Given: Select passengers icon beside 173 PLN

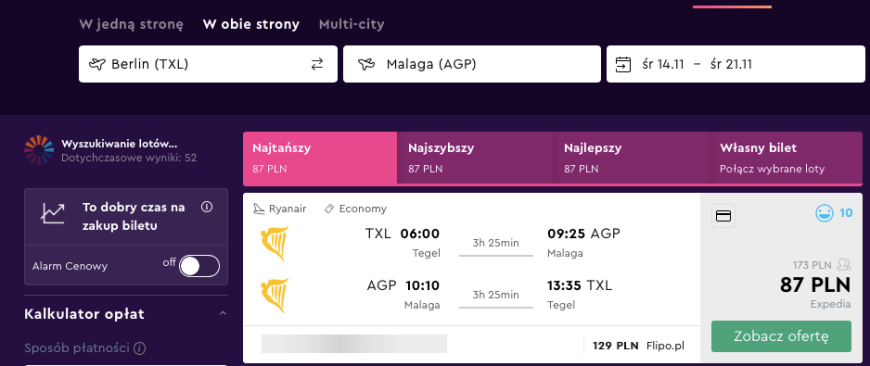Looking at the screenshot, I should point(844,265).
